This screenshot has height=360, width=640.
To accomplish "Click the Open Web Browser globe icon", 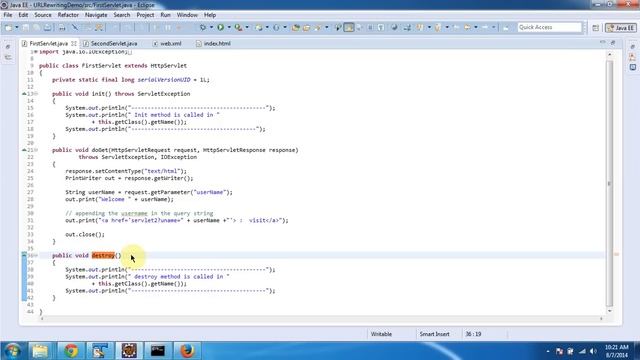I will (x=394, y=27).
